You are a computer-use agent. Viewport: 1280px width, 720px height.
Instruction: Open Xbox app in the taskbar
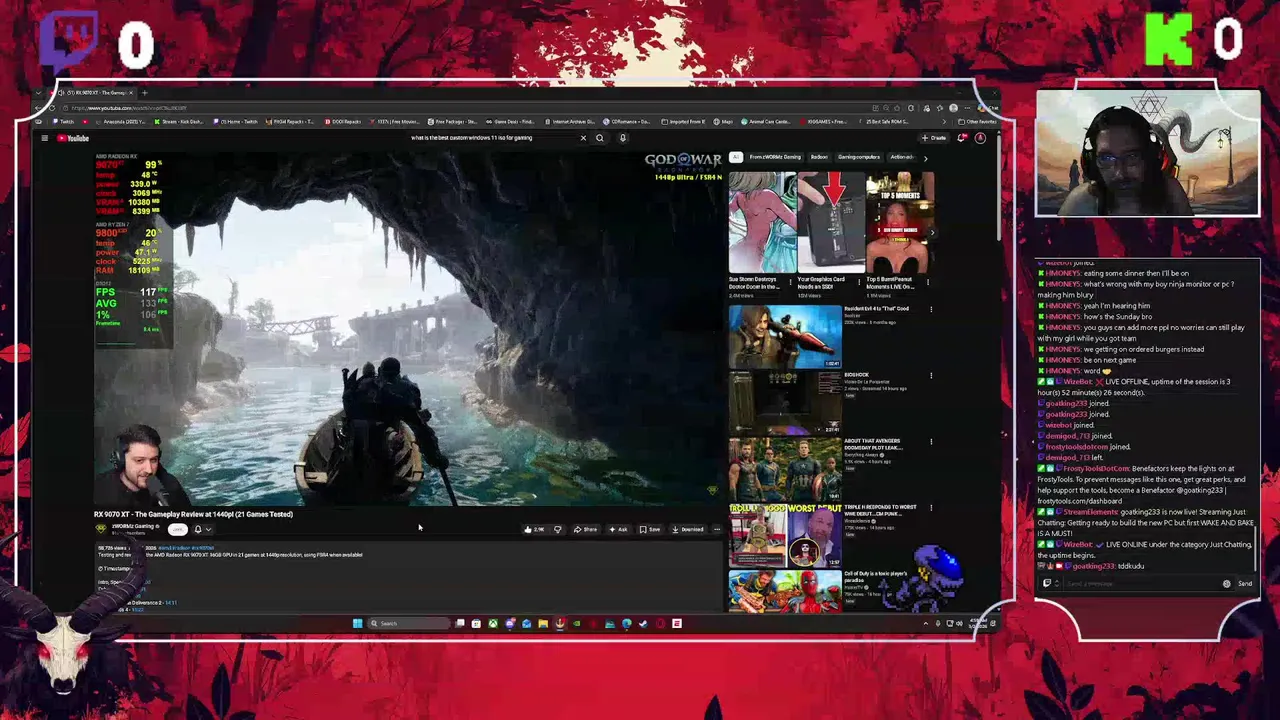tap(493, 623)
